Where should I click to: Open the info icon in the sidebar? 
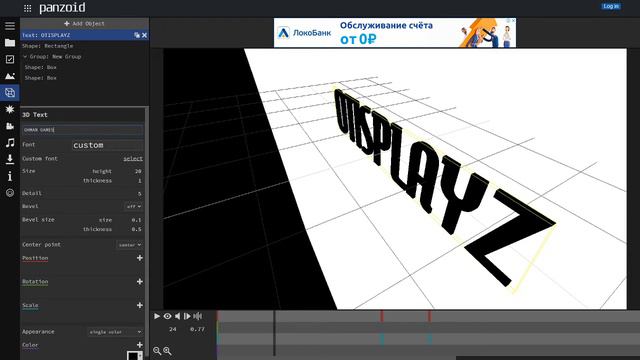pyautogui.click(x=10, y=176)
